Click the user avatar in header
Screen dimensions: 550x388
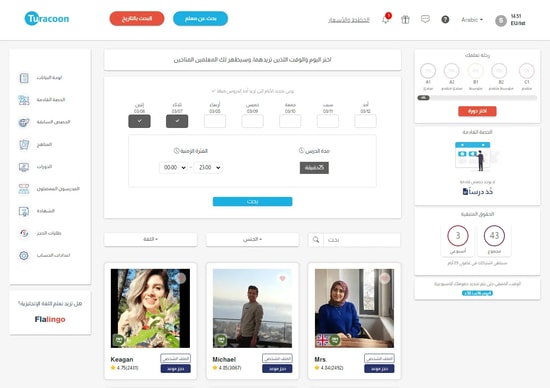[501, 21]
